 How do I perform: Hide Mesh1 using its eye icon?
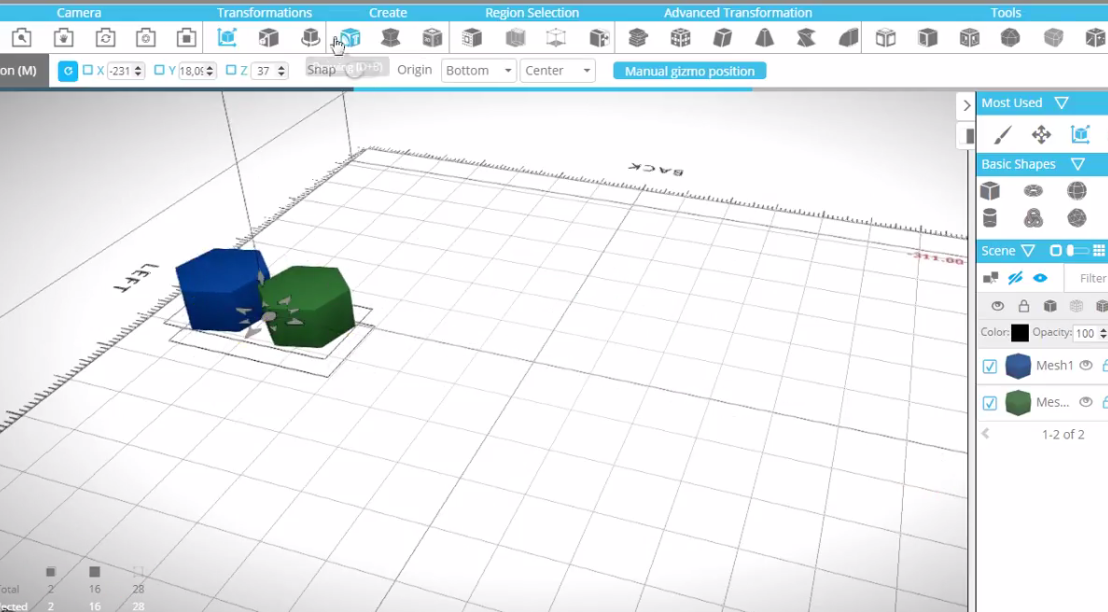point(1086,365)
